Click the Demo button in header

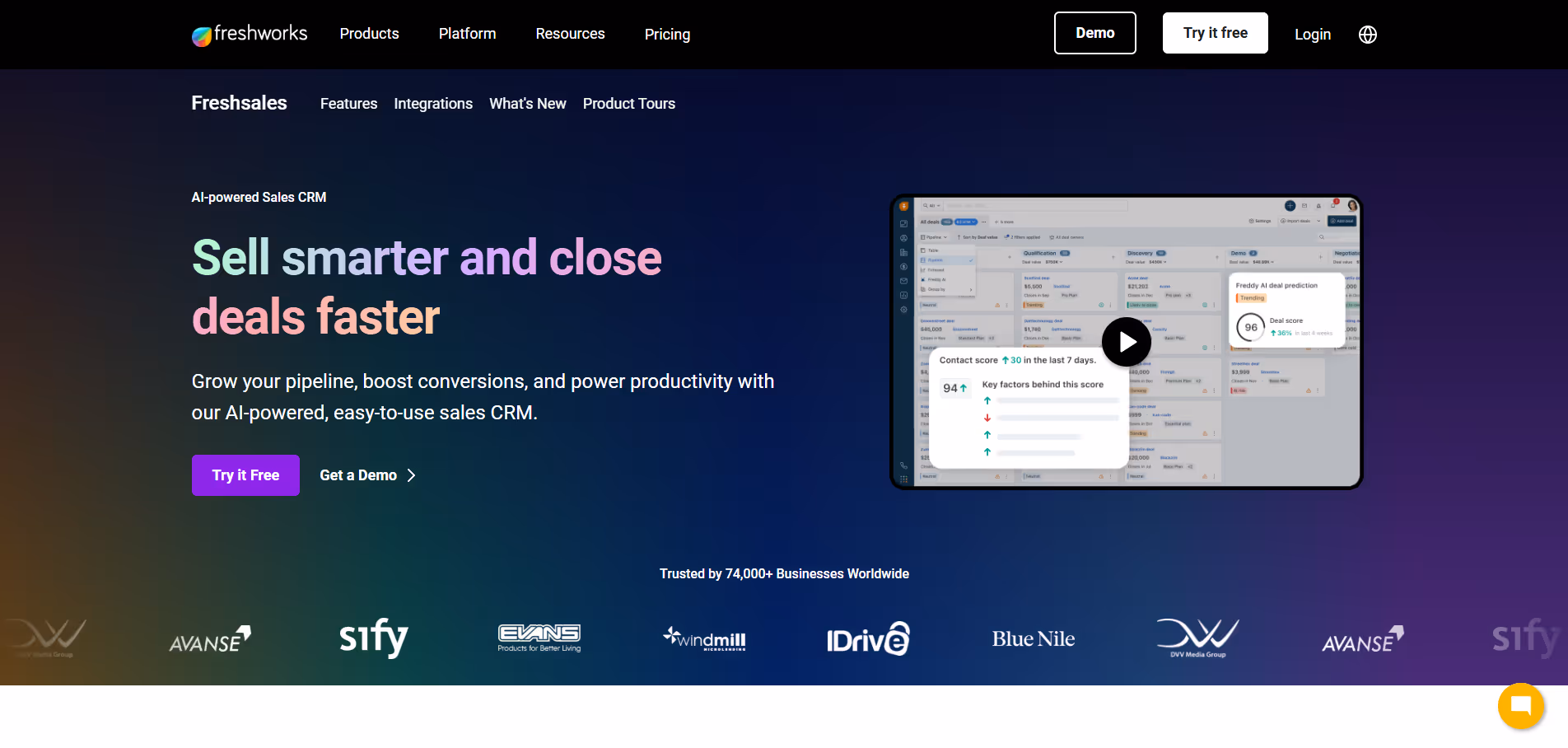(x=1094, y=33)
